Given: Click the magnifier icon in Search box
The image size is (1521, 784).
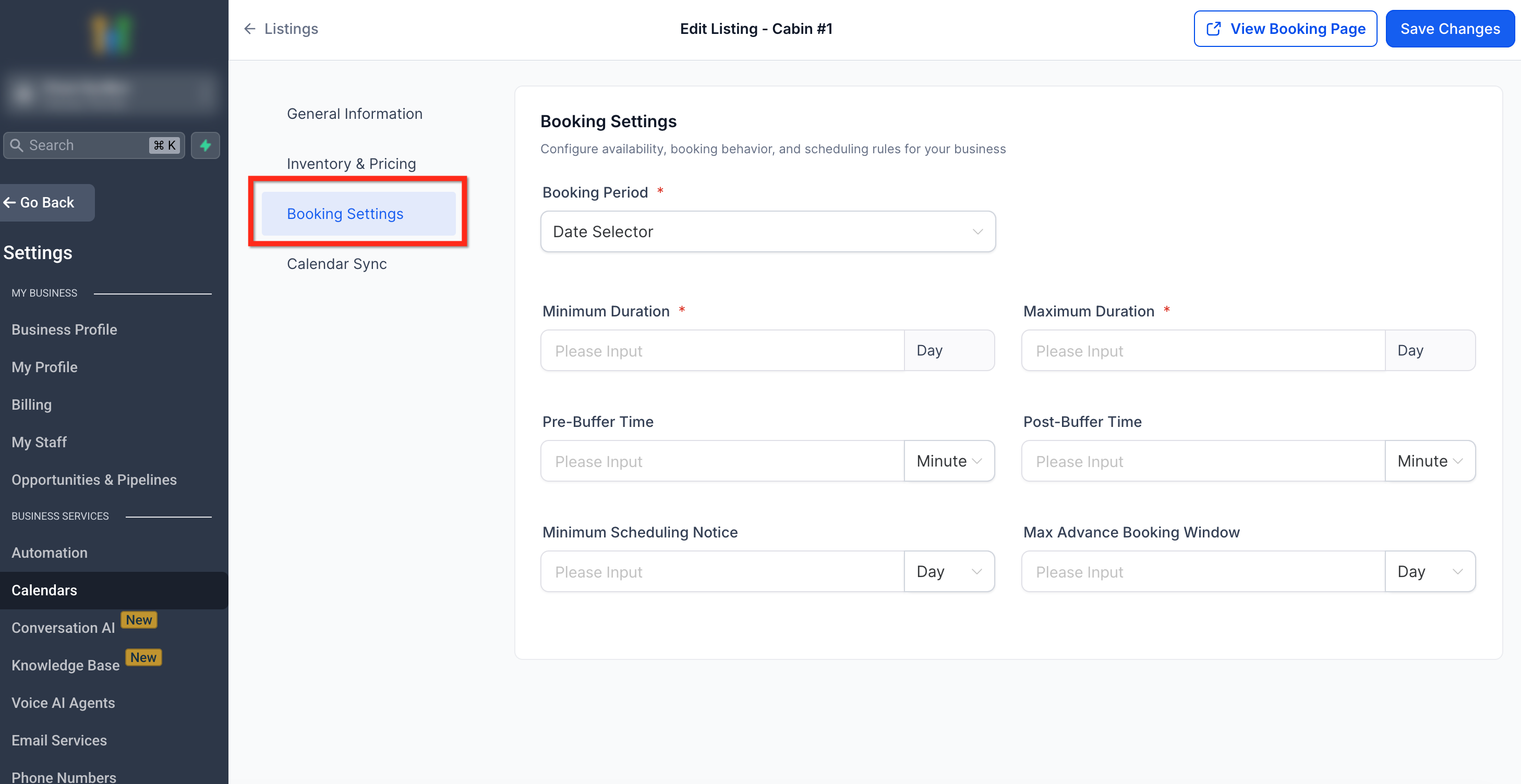Looking at the screenshot, I should coord(17,145).
